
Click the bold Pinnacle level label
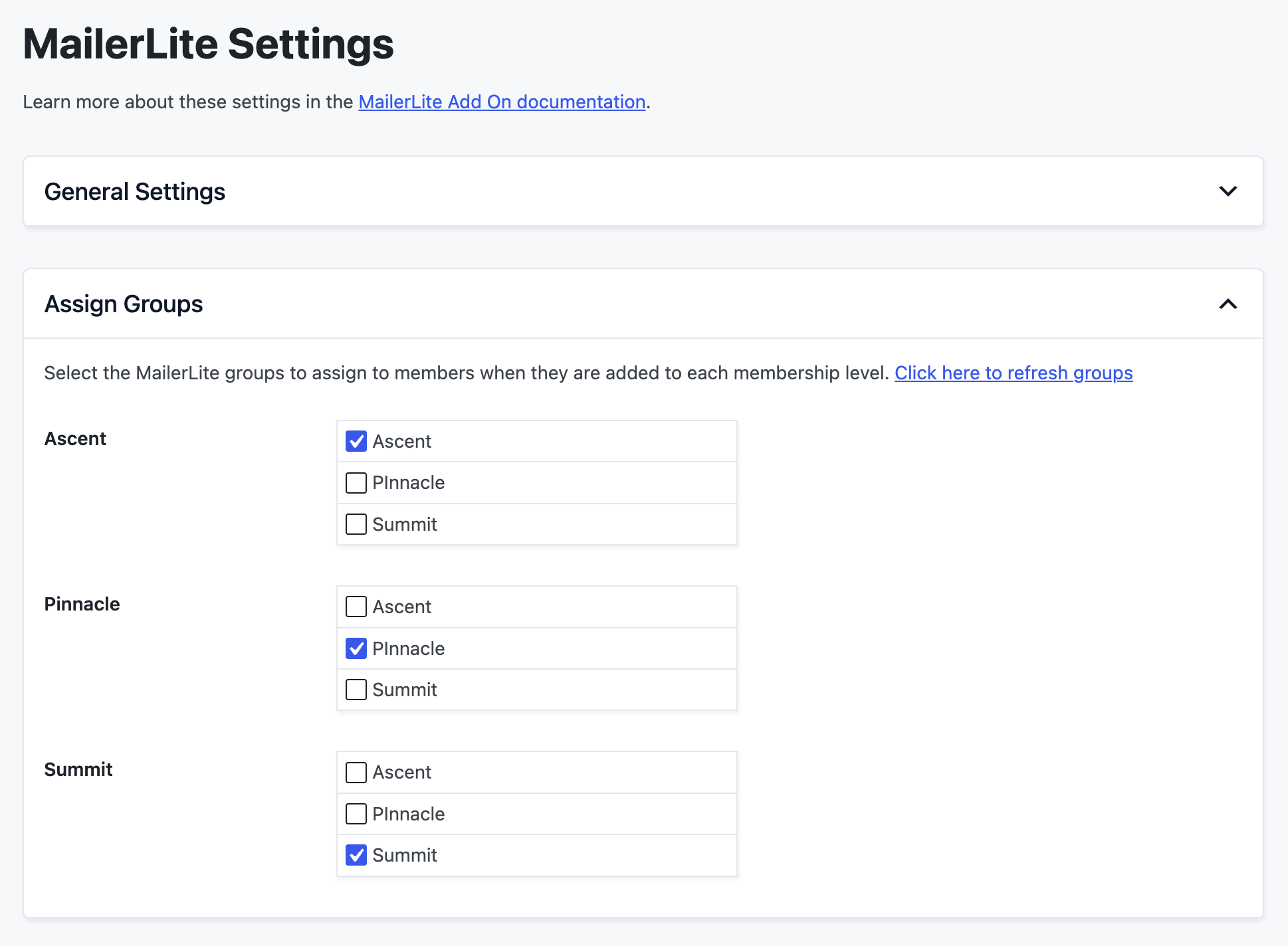point(82,604)
